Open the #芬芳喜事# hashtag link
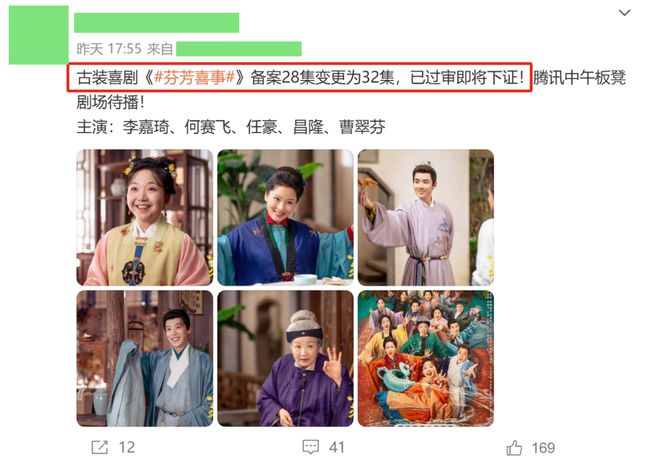The width and height of the screenshot is (660, 459). [194, 77]
